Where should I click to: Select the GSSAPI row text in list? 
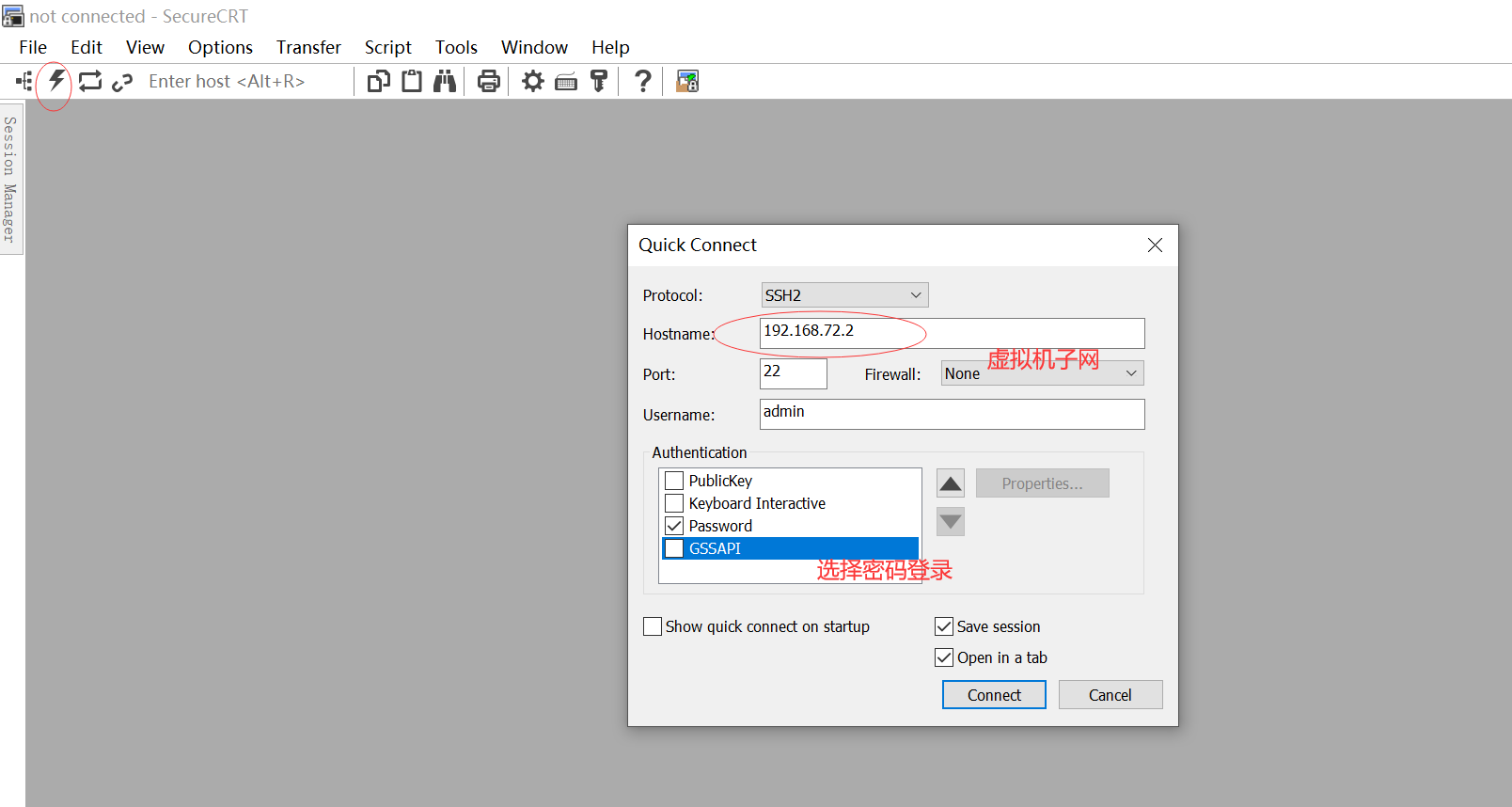(x=715, y=548)
